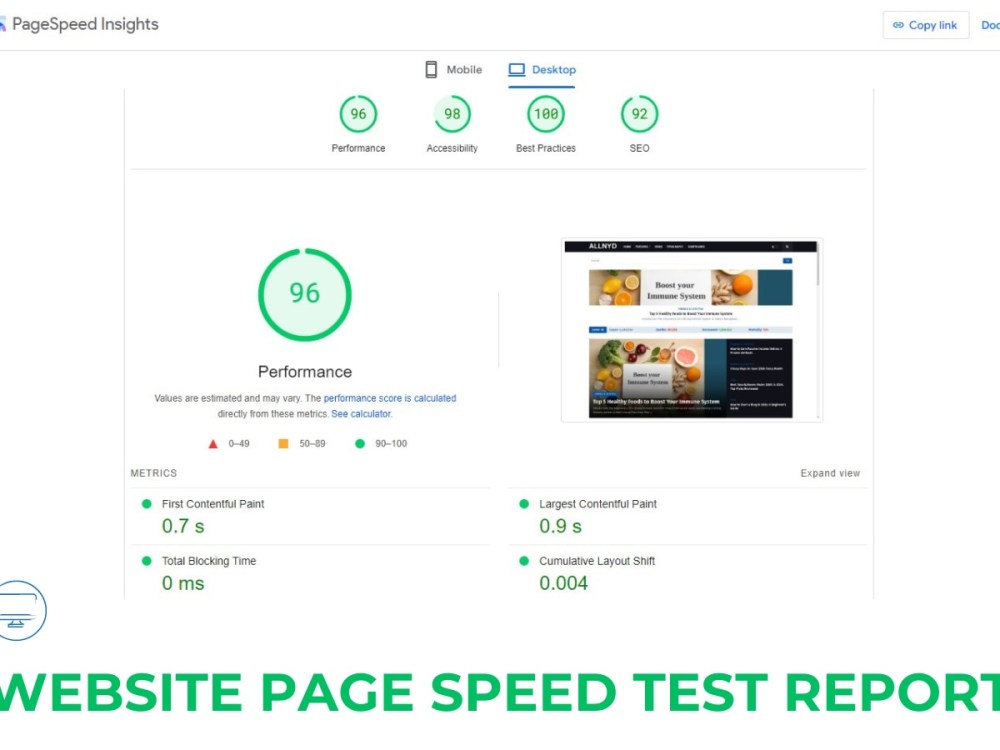This screenshot has height=750, width=1000.
Task: Open the See calculator link
Action: click(361, 414)
